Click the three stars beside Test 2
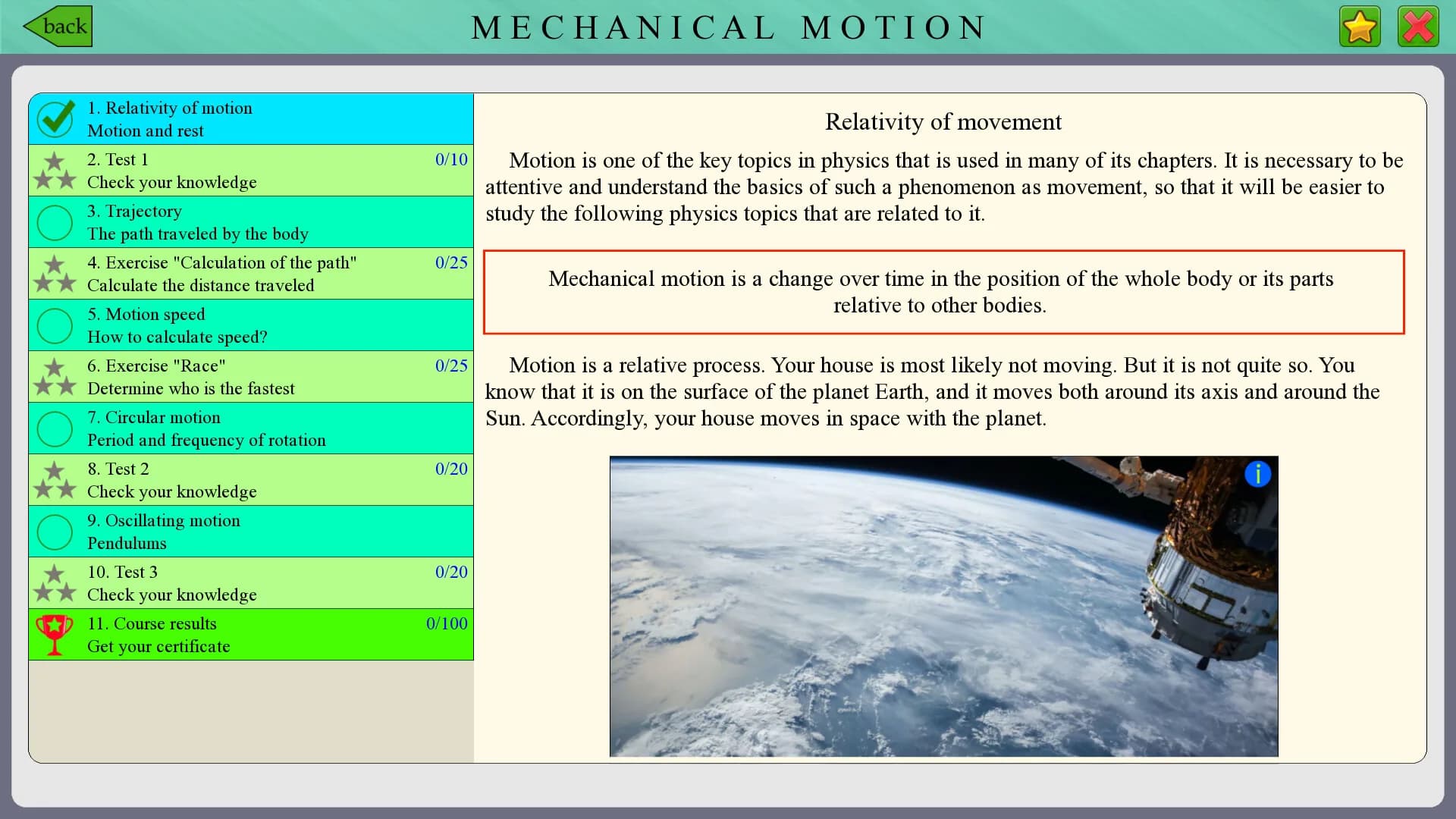Image resolution: width=1456 pixels, height=819 pixels. pyautogui.click(x=55, y=480)
